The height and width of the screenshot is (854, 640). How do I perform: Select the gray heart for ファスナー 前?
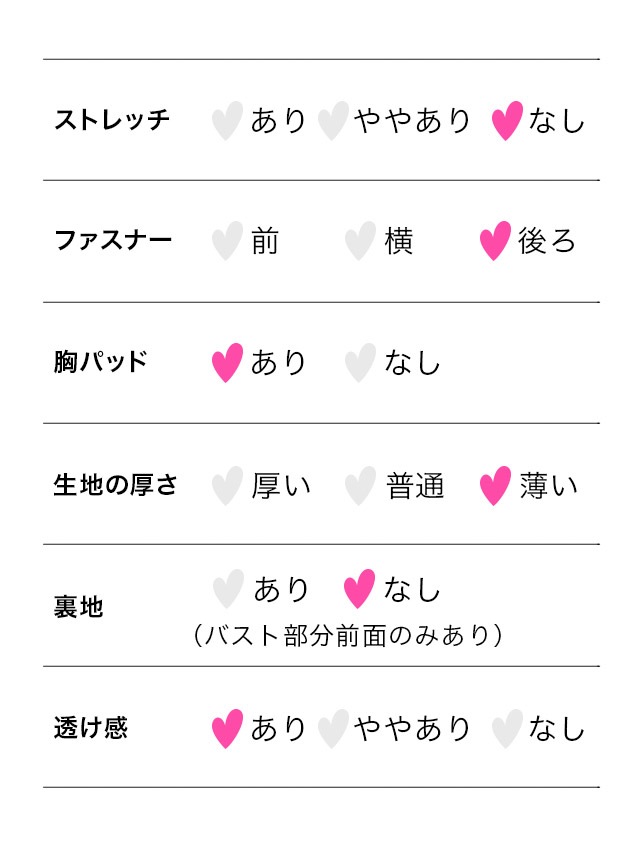(227, 241)
